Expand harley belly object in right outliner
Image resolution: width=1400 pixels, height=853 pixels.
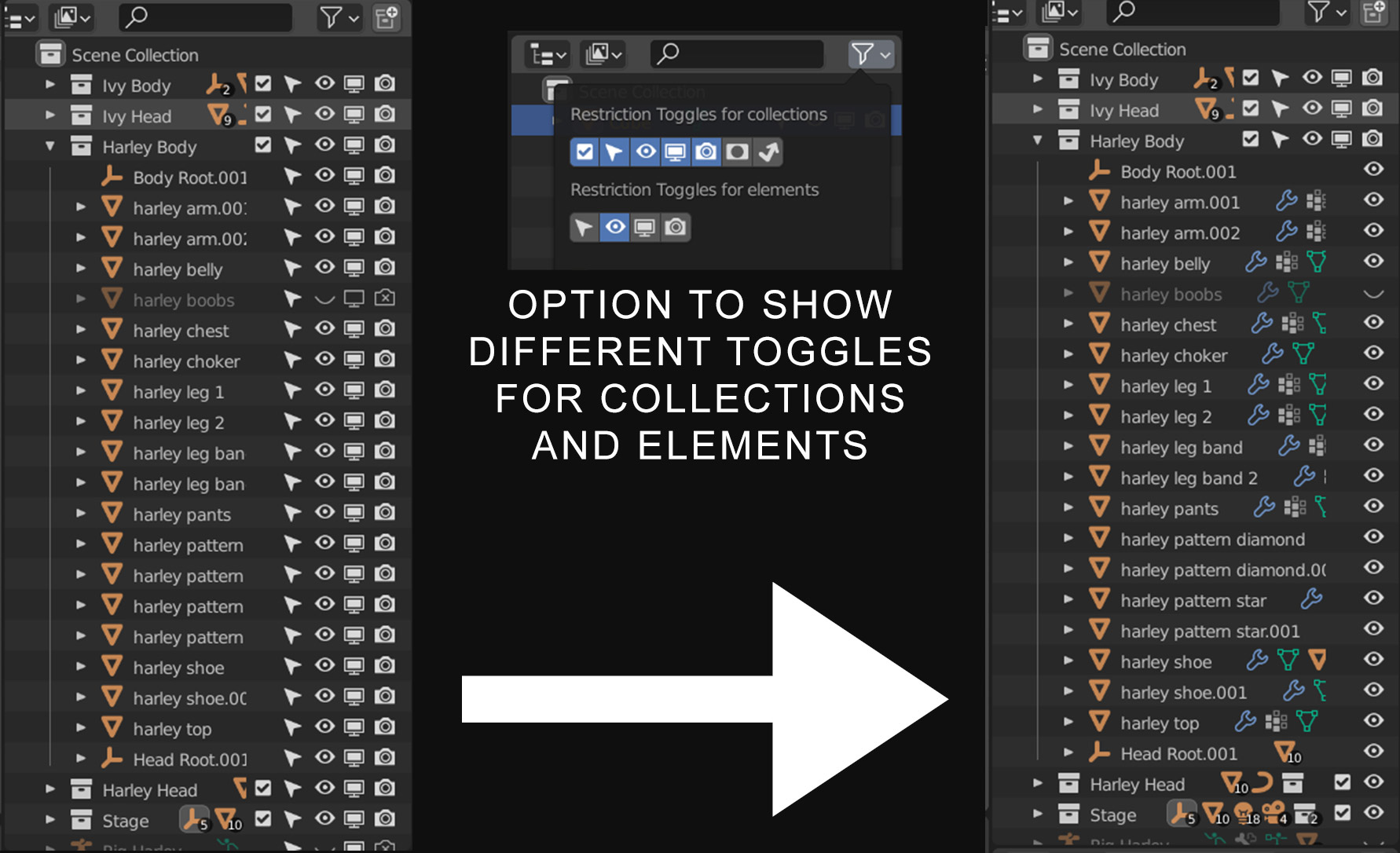[1068, 262]
